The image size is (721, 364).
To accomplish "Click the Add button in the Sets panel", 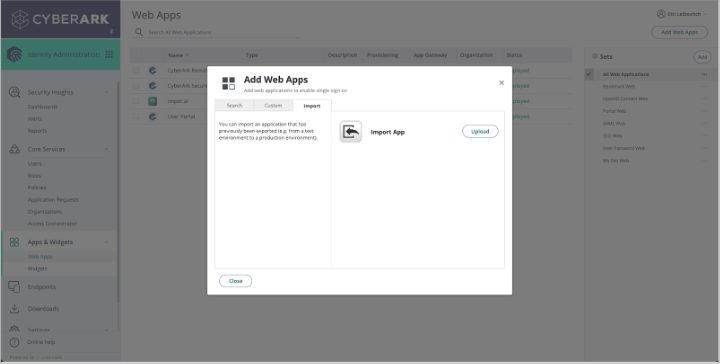I will pyautogui.click(x=702, y=57).
